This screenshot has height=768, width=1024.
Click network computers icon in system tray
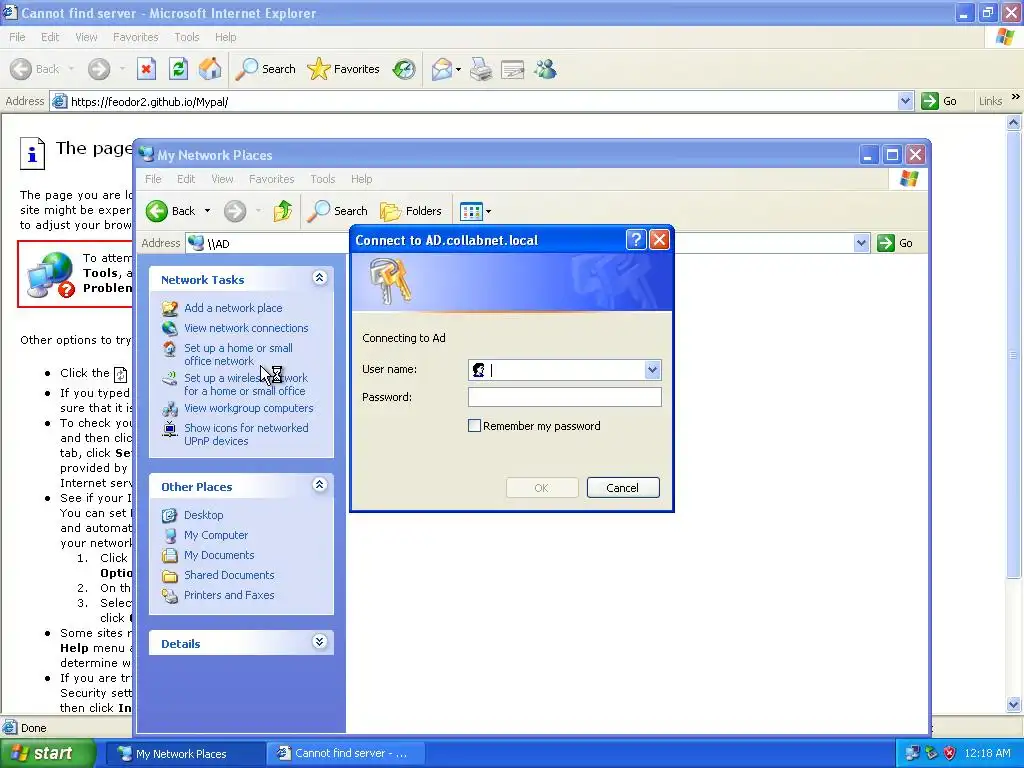point(912,753)
